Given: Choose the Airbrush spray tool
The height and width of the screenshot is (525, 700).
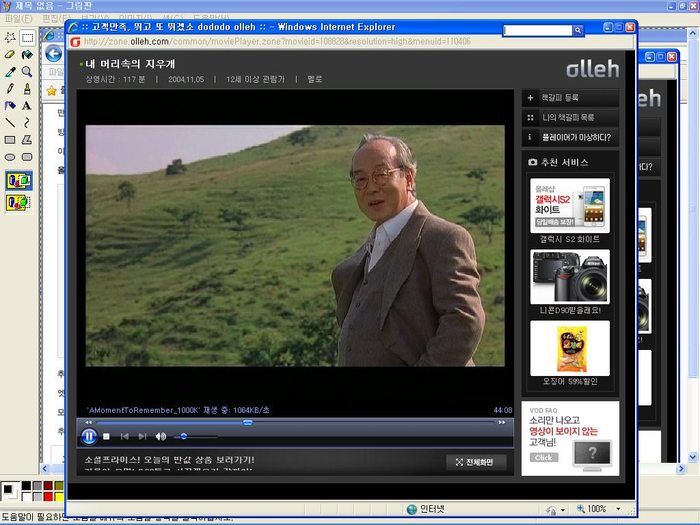Looking at the screenshot, I should click(10, 106).
